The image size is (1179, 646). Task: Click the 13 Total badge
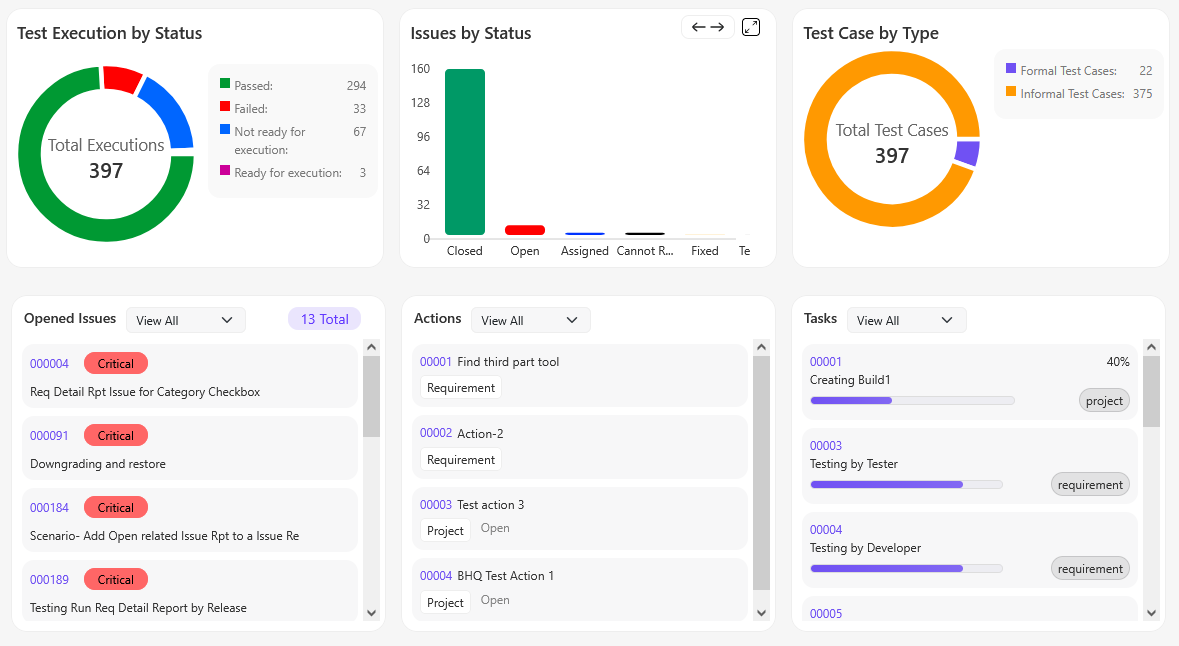324,319
